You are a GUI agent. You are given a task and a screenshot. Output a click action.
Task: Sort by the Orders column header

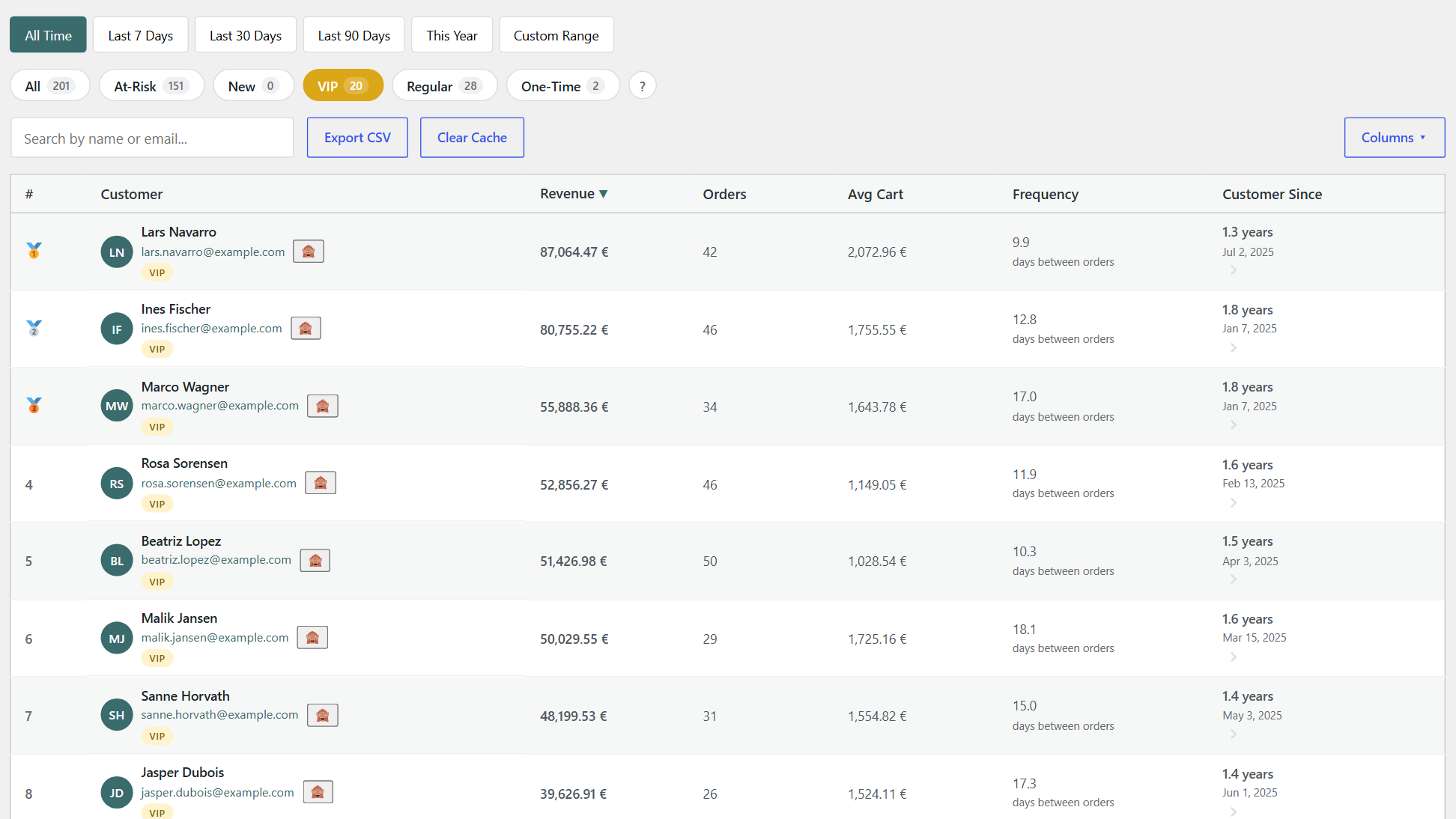[724, 194]
